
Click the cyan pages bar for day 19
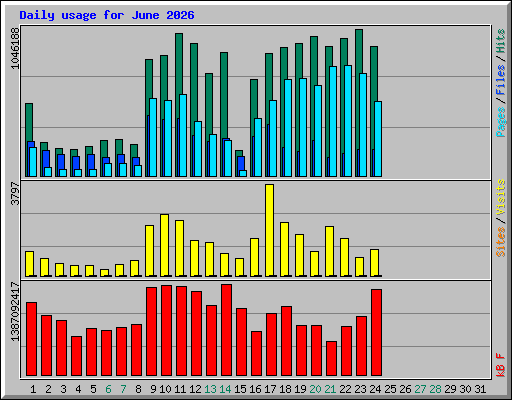[x=303, y=127]
